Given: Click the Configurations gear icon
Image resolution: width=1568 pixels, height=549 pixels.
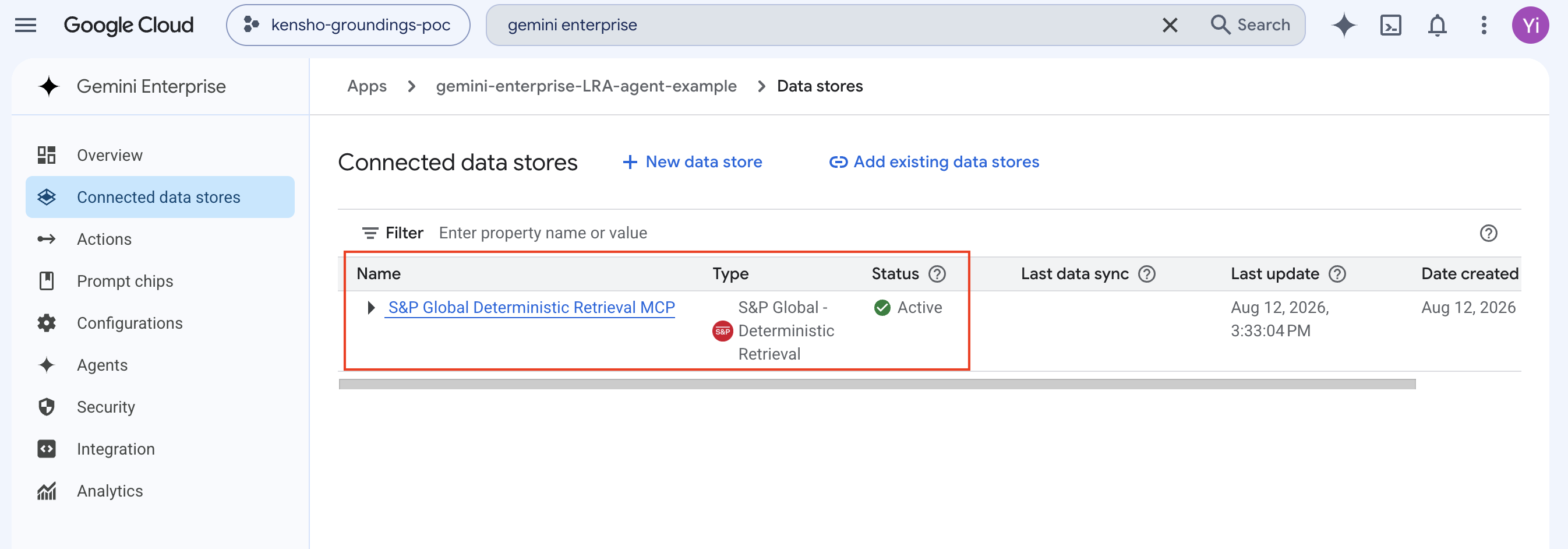Looking at the screenshot, I should pos(47,323).
